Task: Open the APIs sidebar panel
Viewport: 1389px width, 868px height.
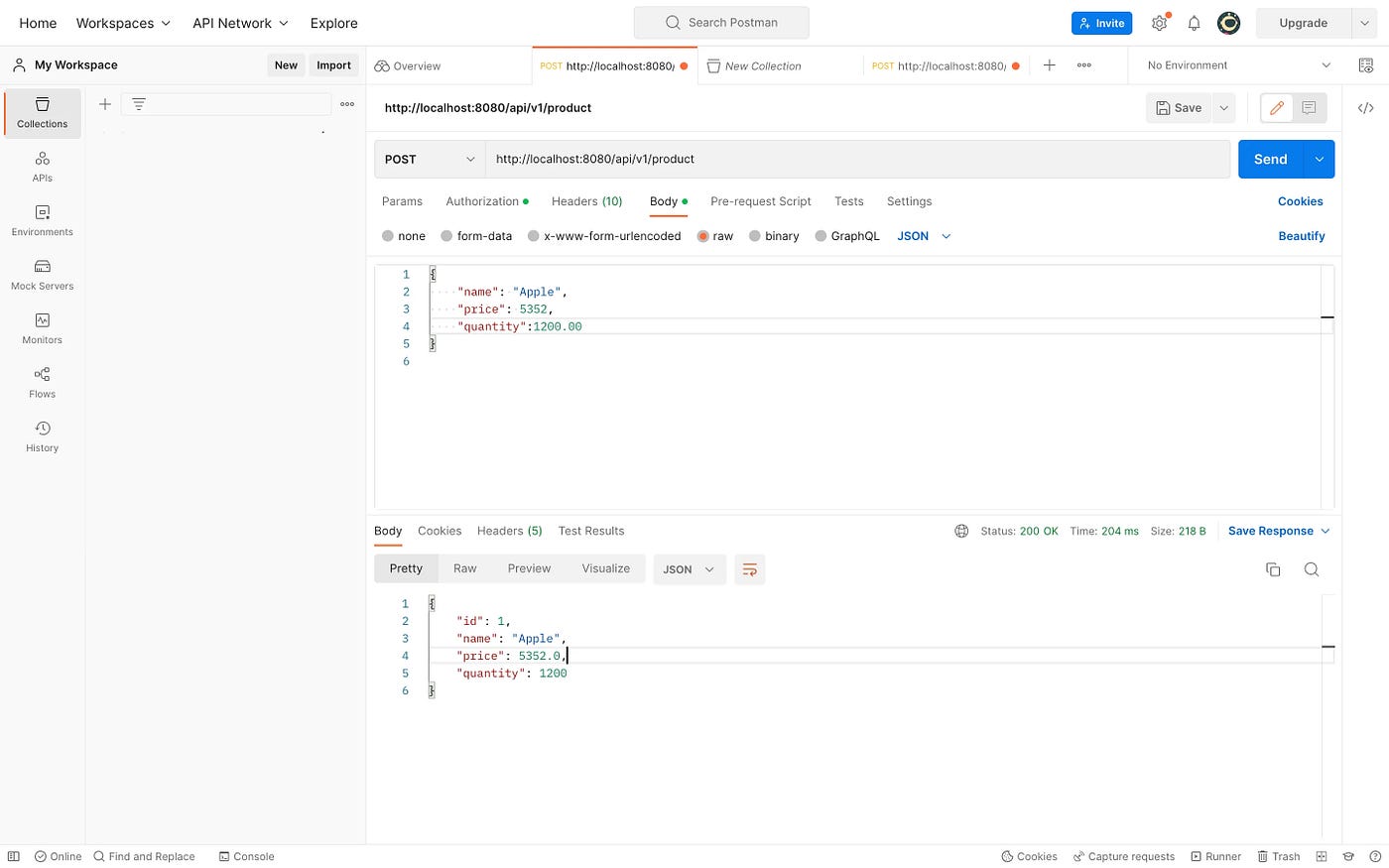Action: [x=43, y=167]
